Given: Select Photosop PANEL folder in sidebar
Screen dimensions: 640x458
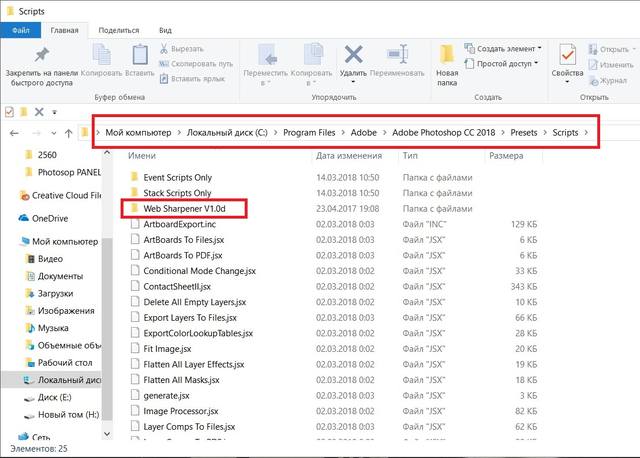Looking at the screenshot, I should pos(62,172).
